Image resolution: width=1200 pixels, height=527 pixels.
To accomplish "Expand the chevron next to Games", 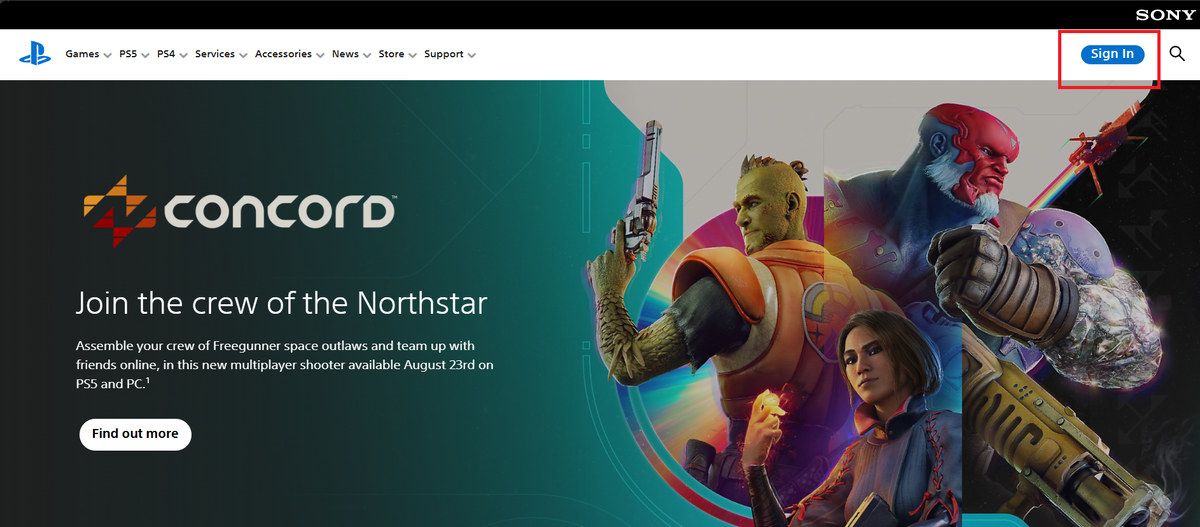I will (x=107, y=55).
